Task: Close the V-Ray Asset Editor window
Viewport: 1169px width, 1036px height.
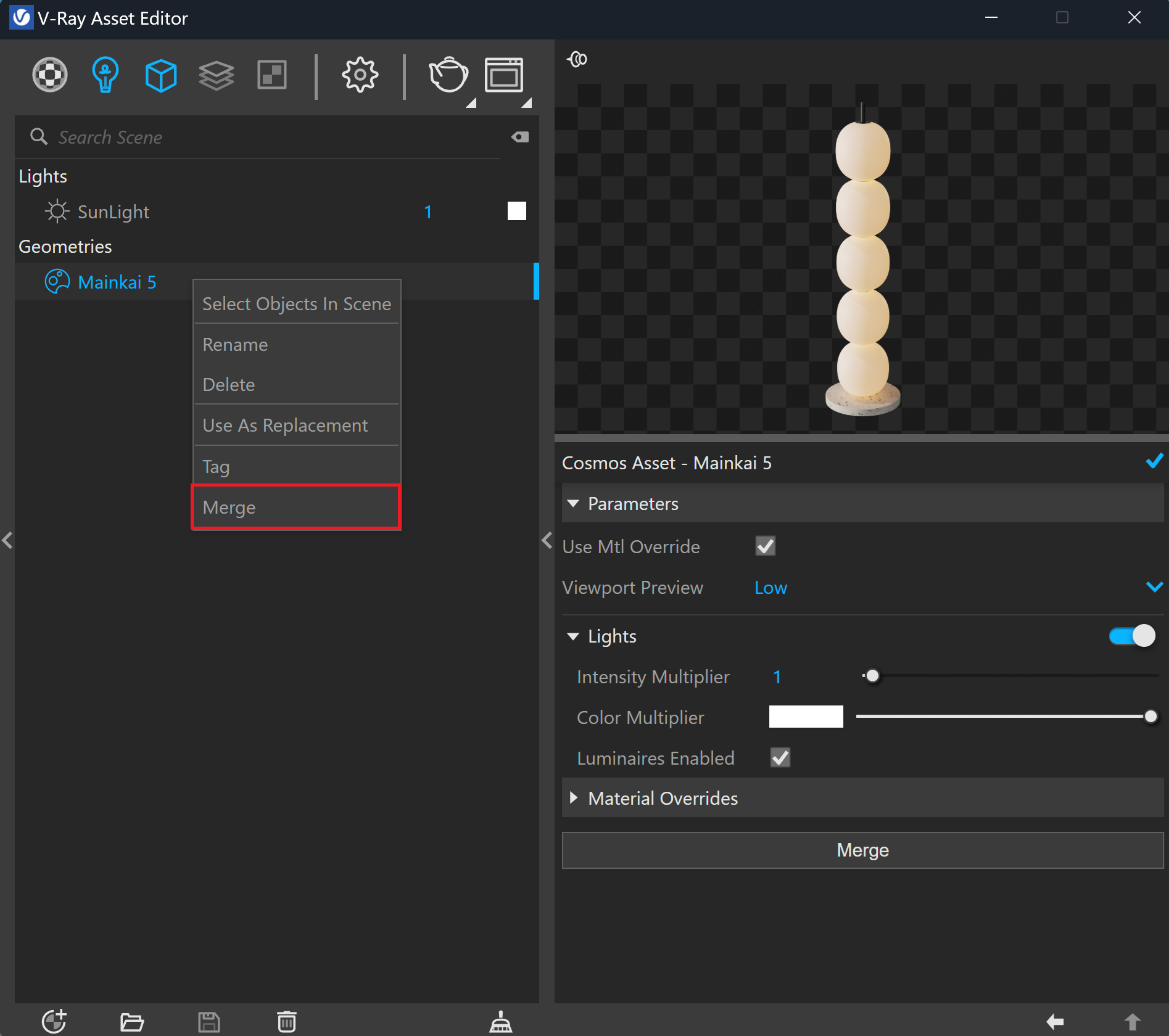Action: tap(1134, 17)
